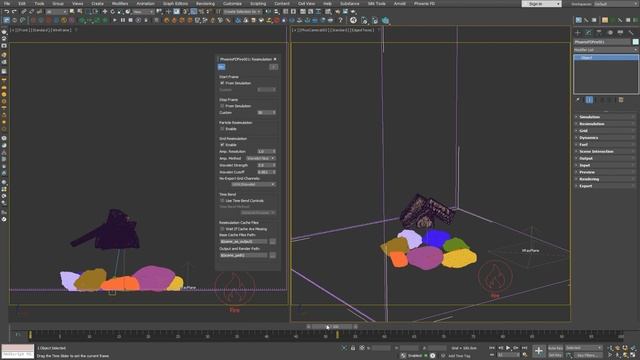Close the Resimulation floating panel
Image resolution: width=640 pixels, height=360 pixels.
(275, 59)
